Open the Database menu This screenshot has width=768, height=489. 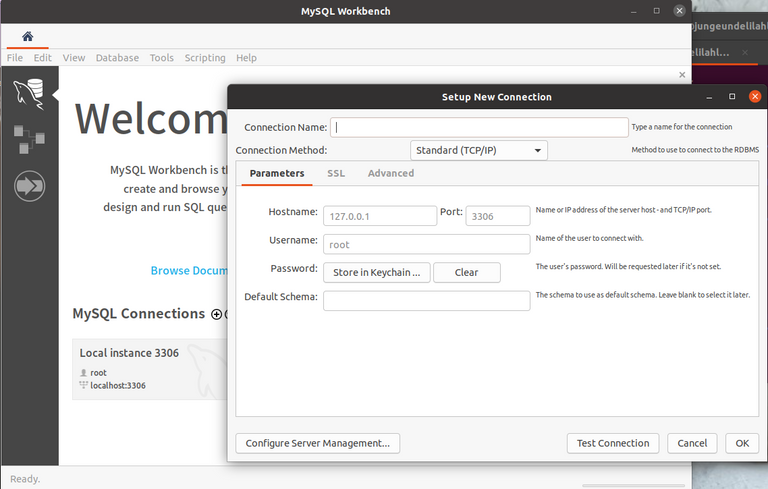pos(117,58)
